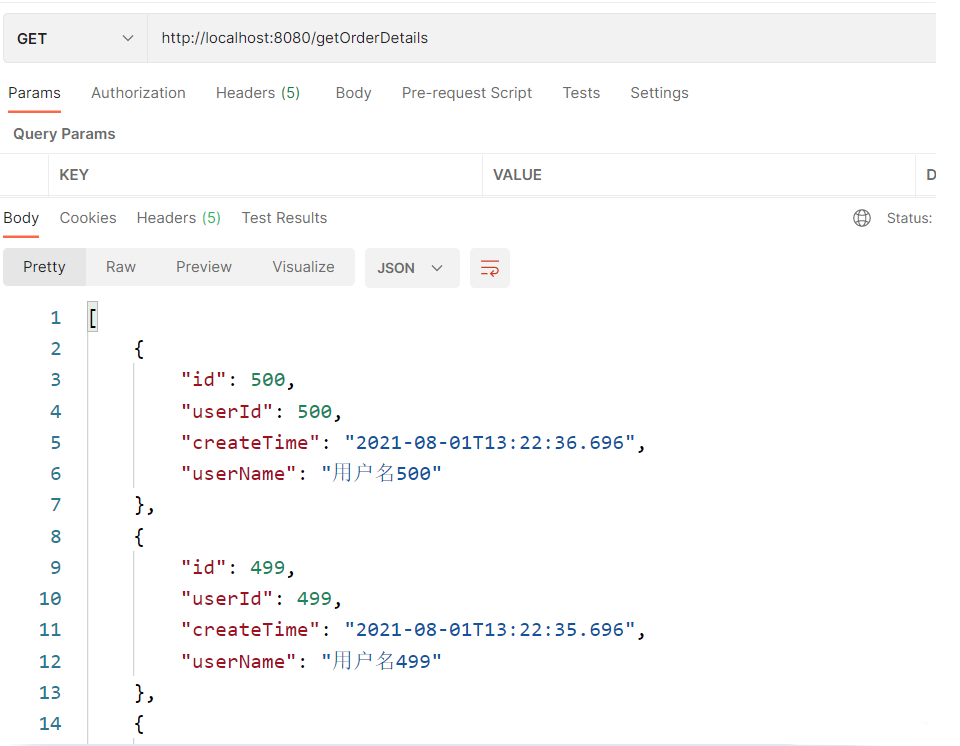The image size is (960, 746).
Task: Select the Preview view mode
Action: pyautogui.click(x=204, y=267)
